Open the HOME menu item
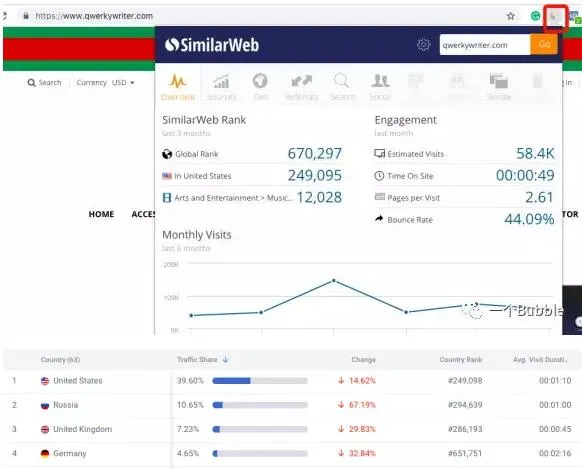582x469 pixels. (101, 214)
